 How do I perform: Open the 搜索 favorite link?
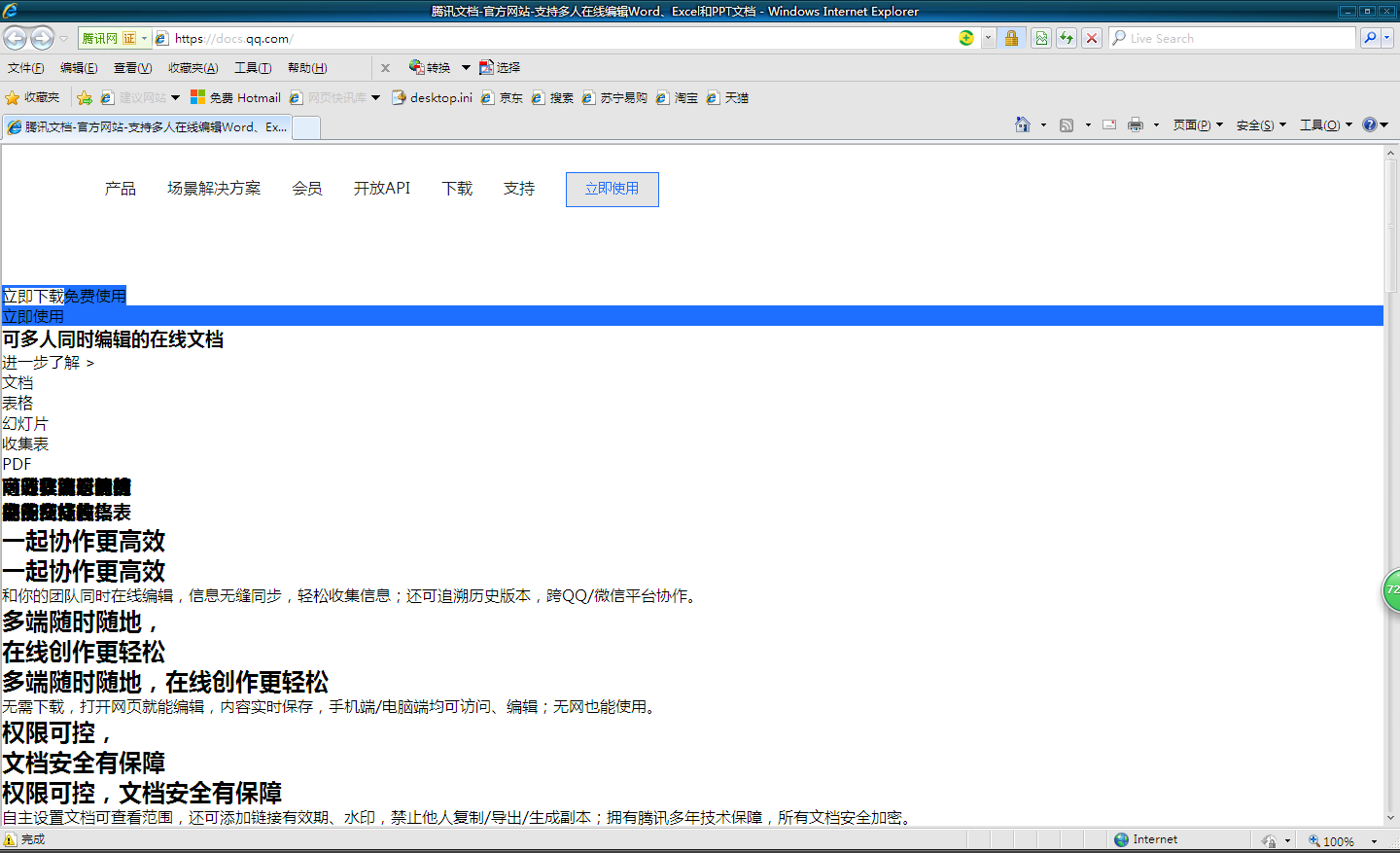pos(552,97)
